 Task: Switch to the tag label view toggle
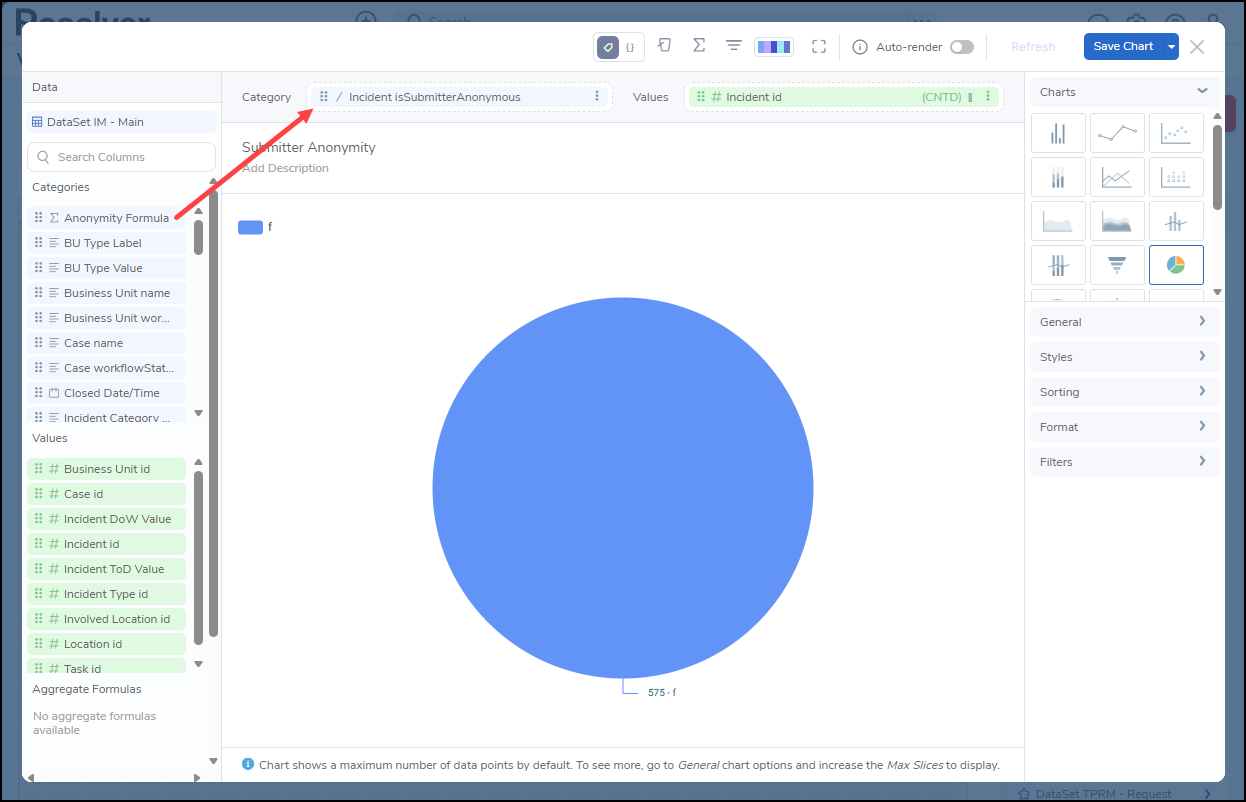click(x=608, y=47)
